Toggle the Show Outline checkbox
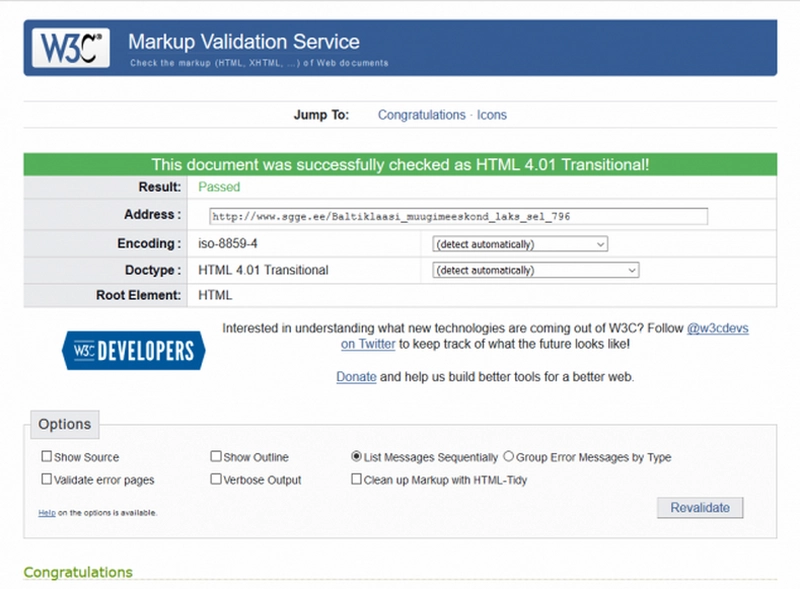This screenshot has height=589, width=800. 216,457
